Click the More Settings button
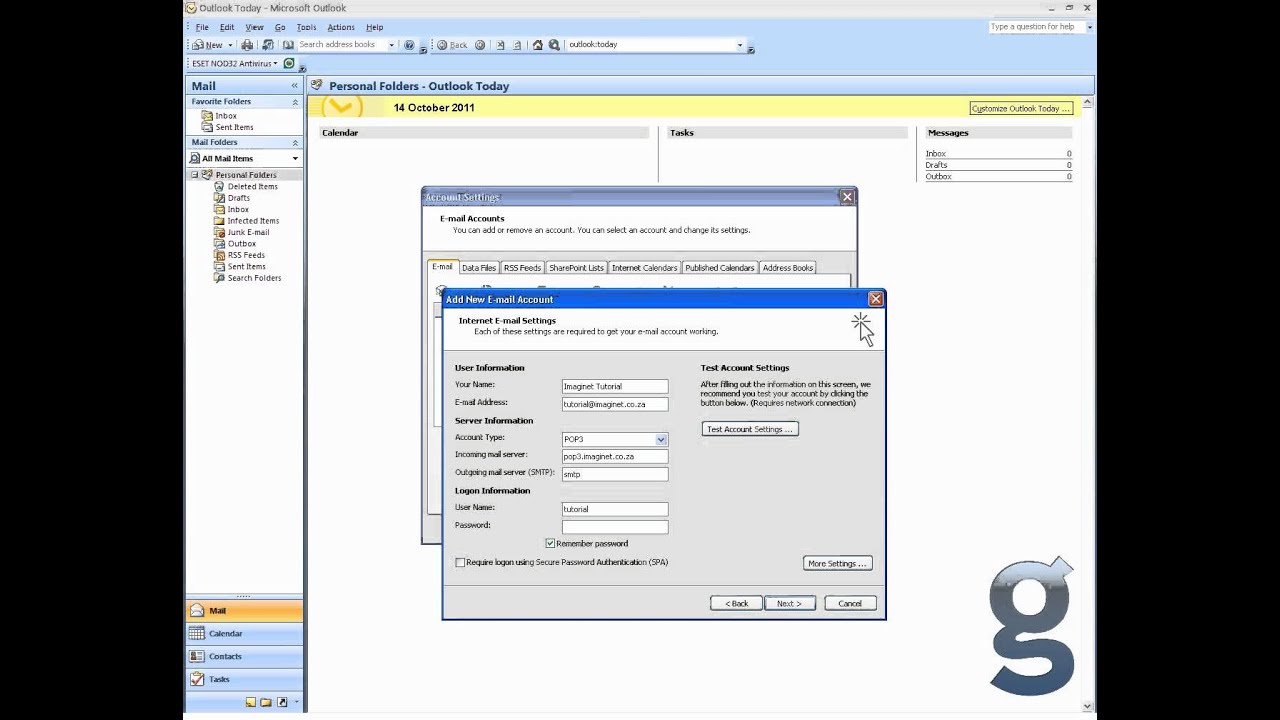Viewport: 1280px width, 720px height. click(837, 563)
